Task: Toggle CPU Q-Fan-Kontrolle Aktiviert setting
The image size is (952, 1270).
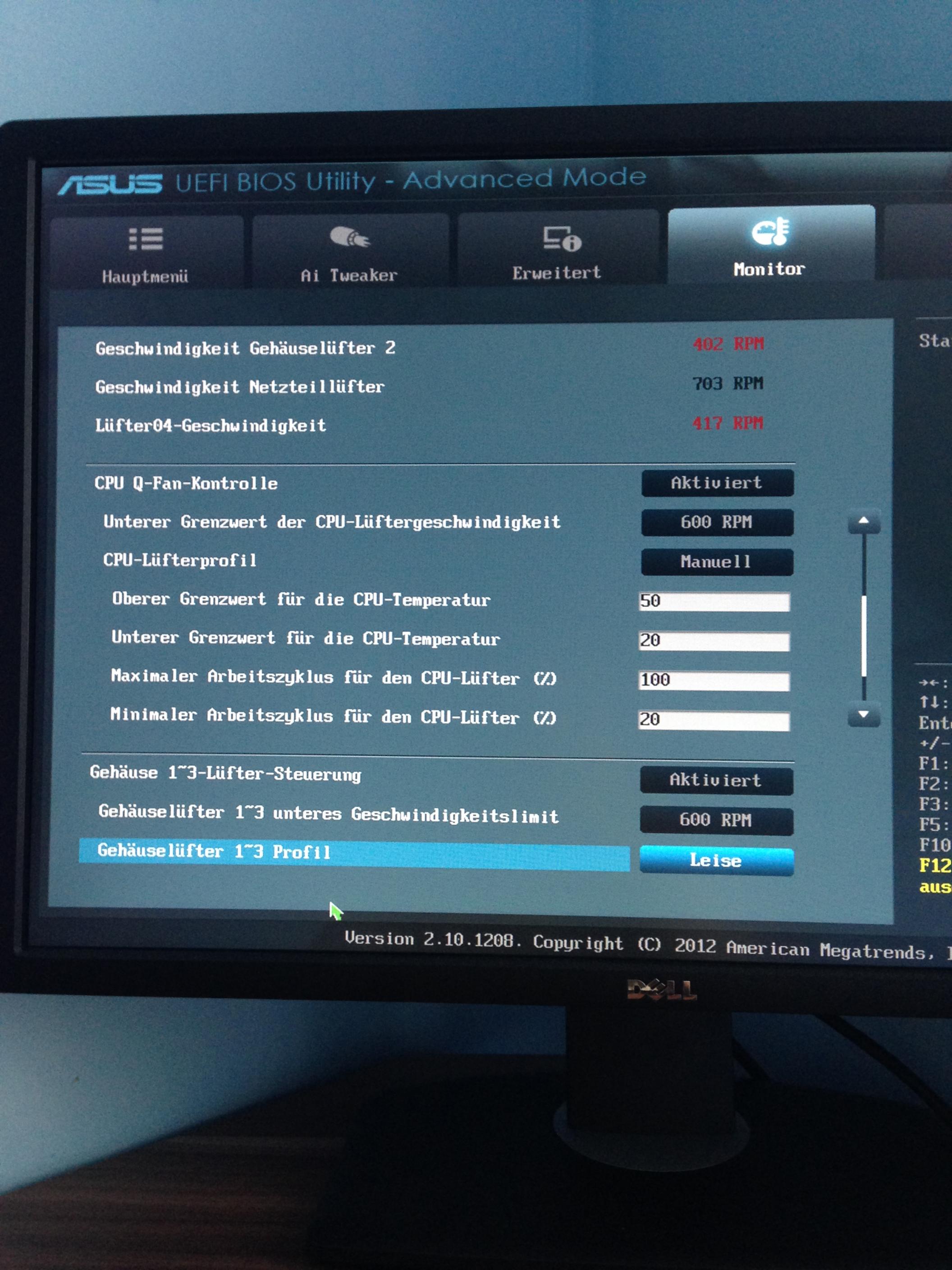Action: 717,483
